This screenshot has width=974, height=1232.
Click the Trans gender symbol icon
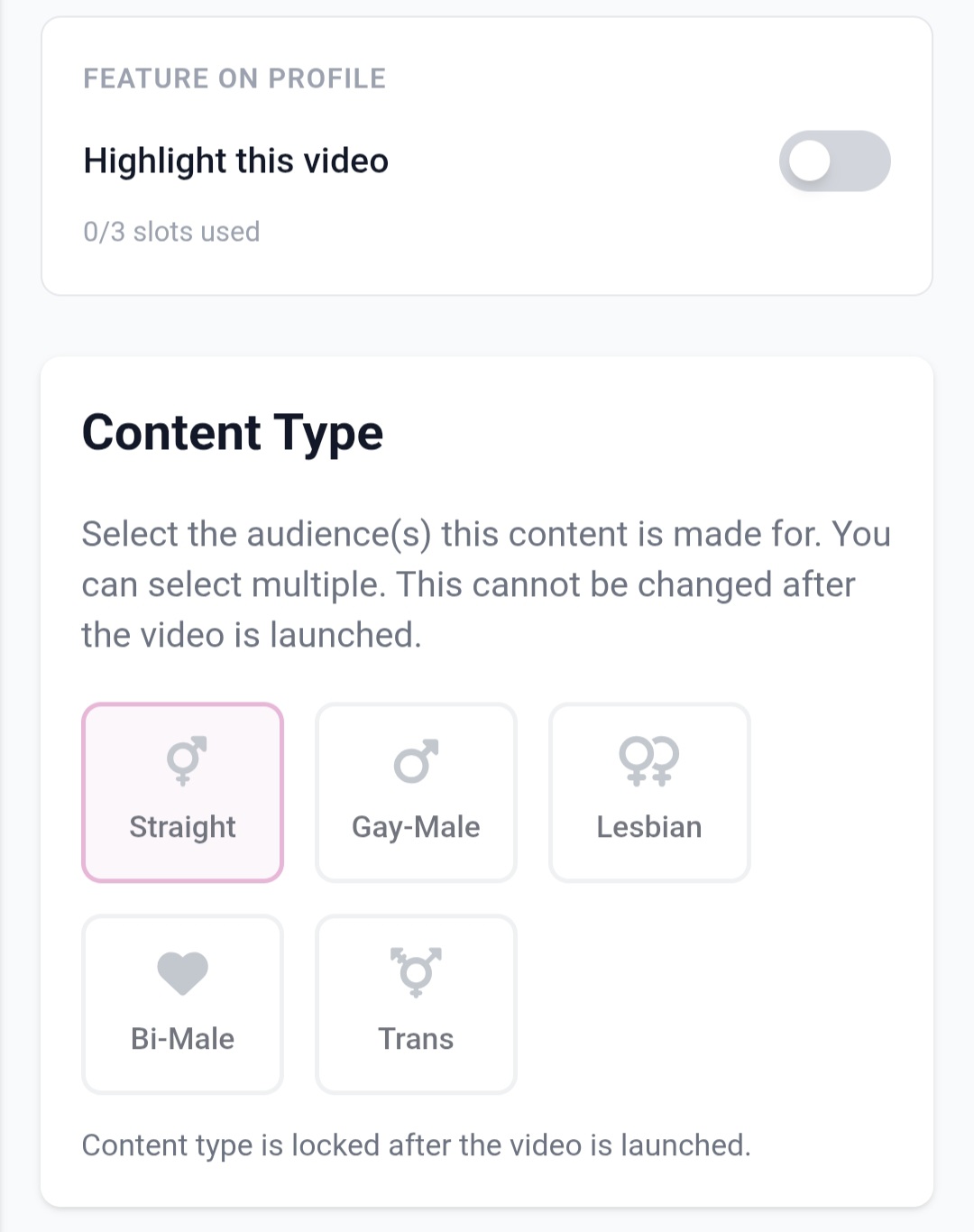[x=416, y=971]
